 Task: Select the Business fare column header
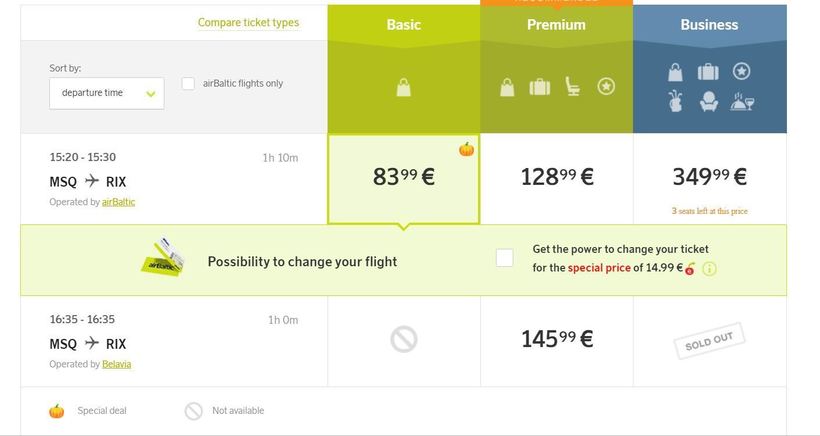tap(709, 24)
